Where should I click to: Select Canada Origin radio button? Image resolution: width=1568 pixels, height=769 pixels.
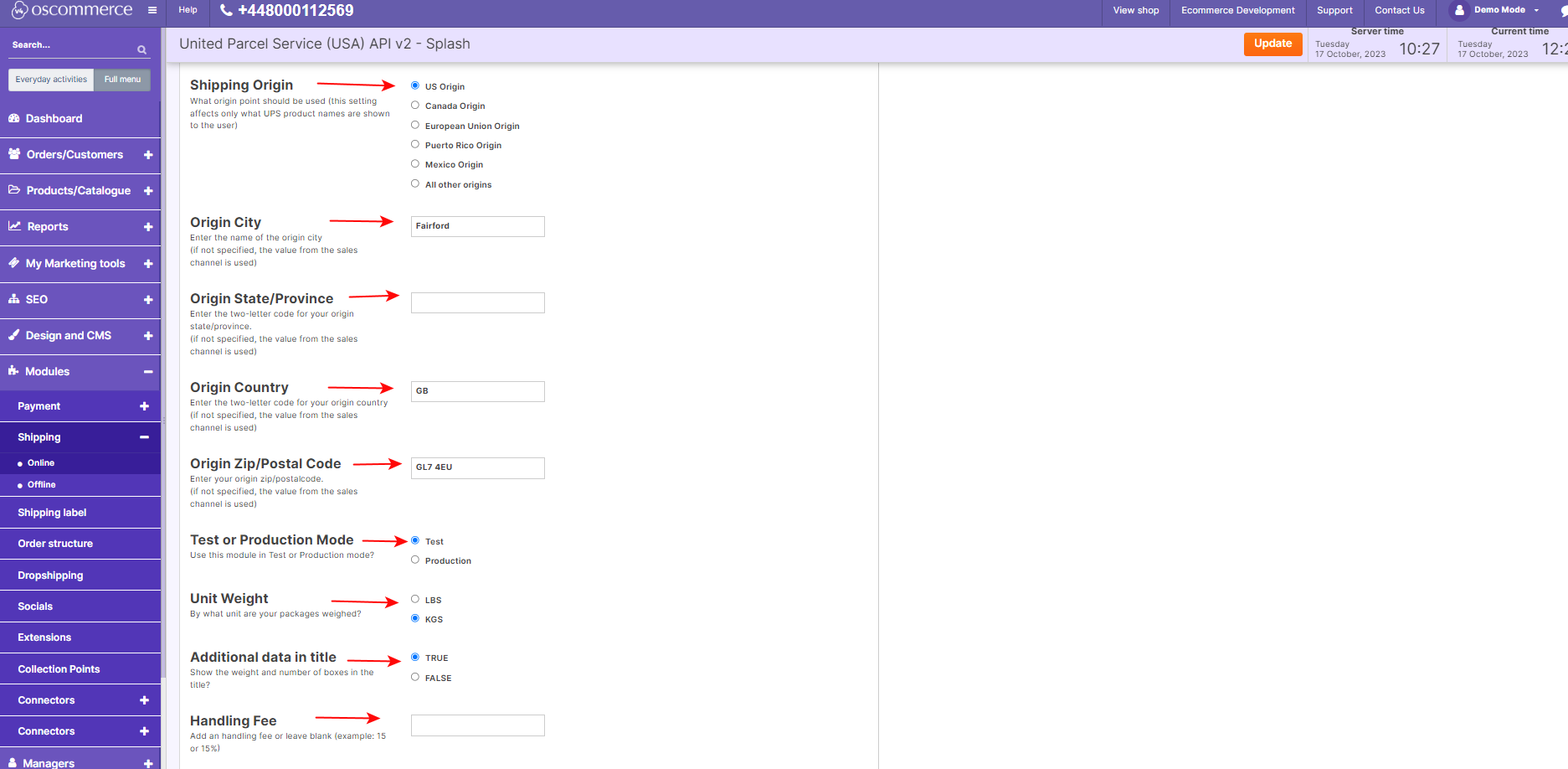(x=415, y=105)
